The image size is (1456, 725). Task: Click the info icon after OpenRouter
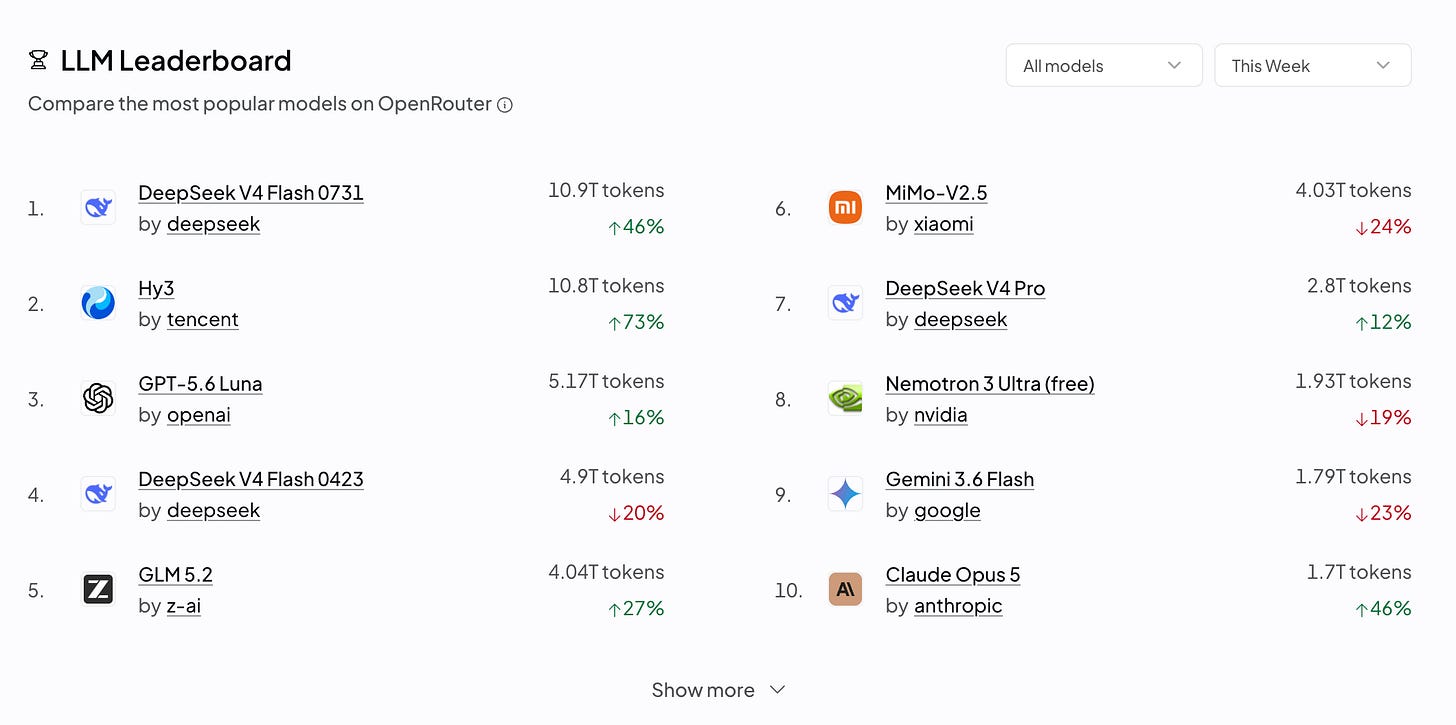(x=505, y=105)
